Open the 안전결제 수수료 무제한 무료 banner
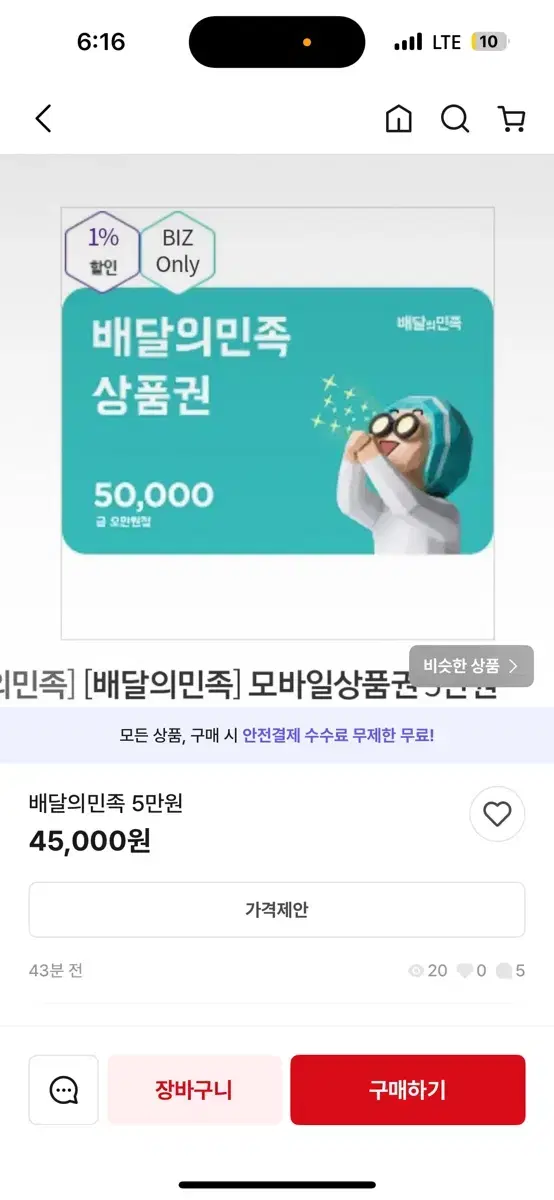 coord(277,735)
